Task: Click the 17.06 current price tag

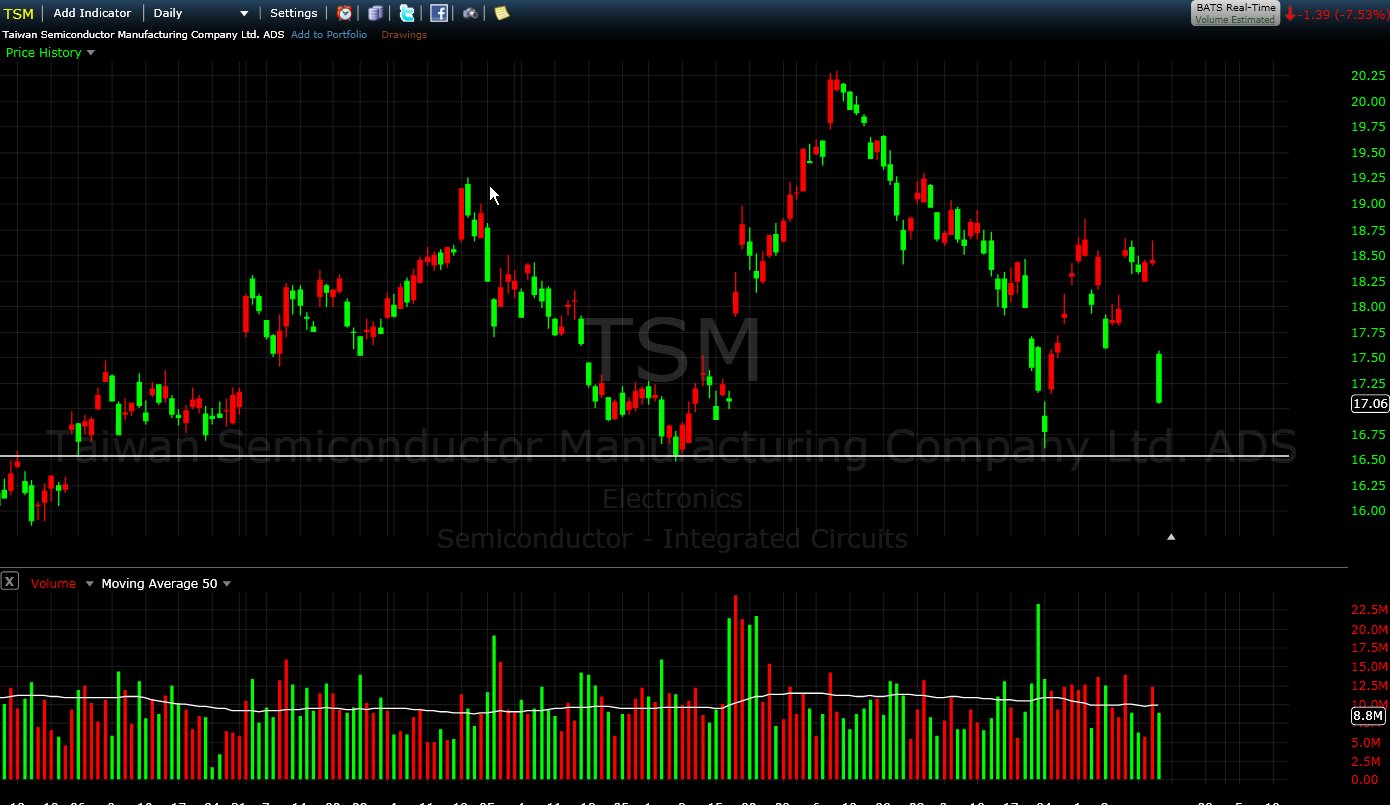Action: pos(1369,404)
